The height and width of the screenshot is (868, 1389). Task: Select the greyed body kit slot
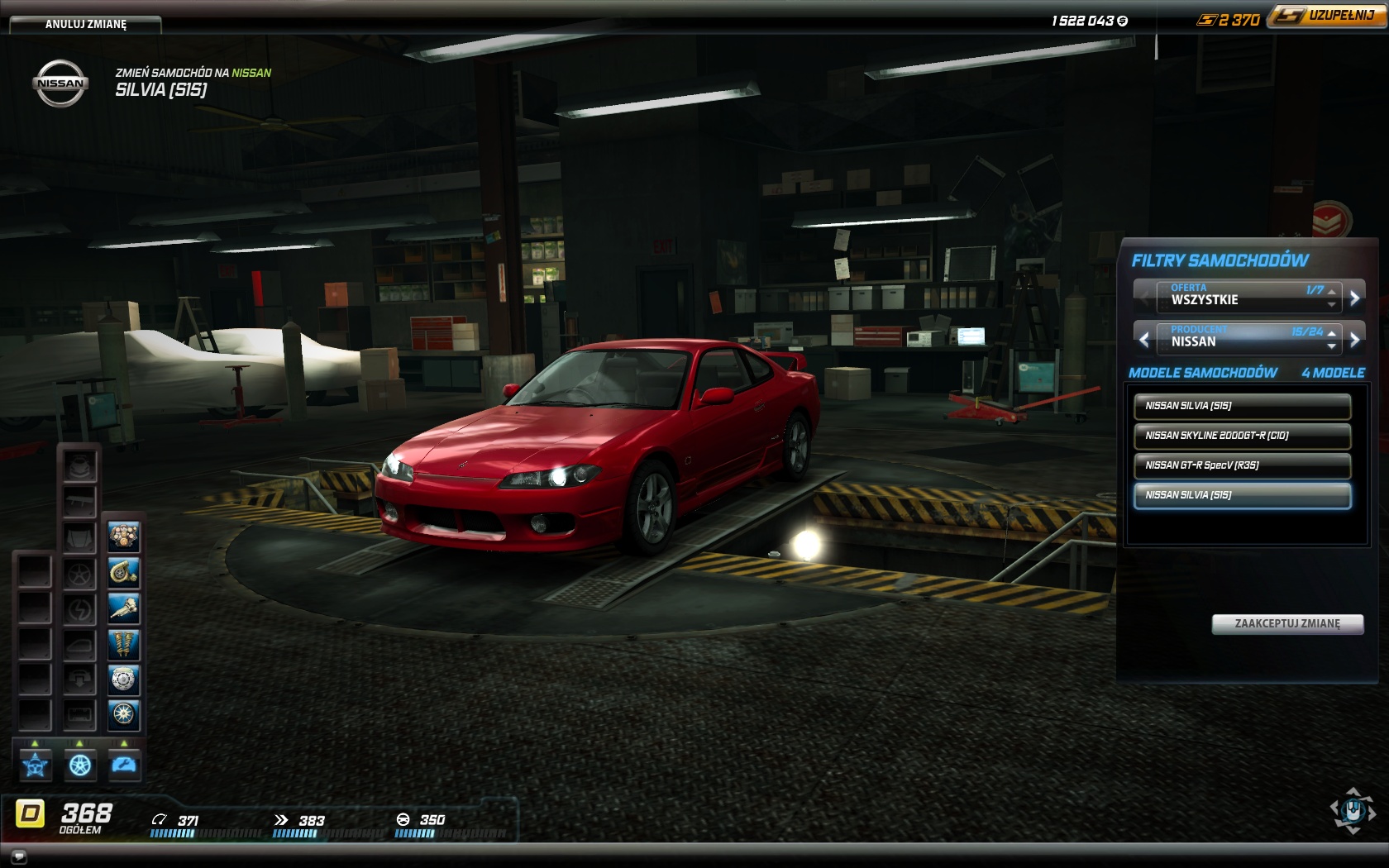coord(80,466)
